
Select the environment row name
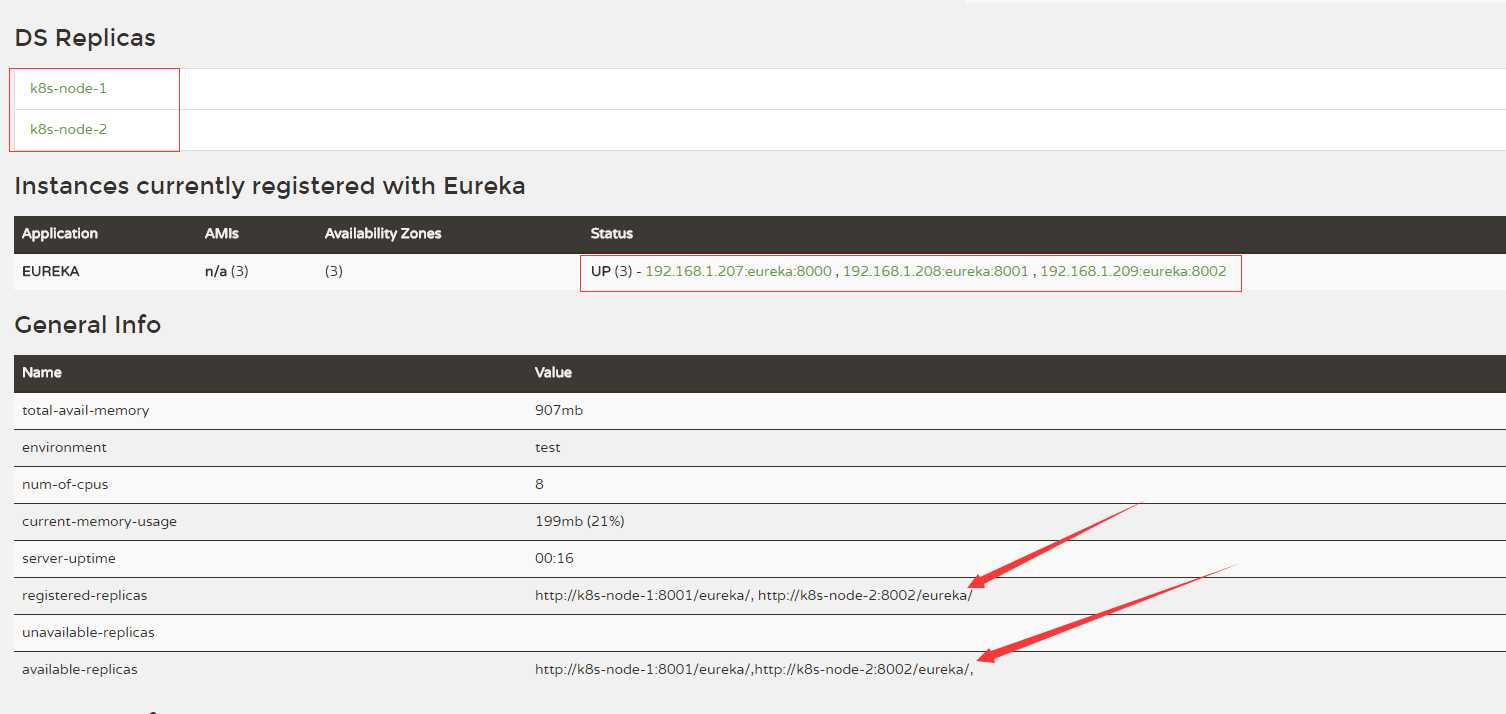(64, 448)
